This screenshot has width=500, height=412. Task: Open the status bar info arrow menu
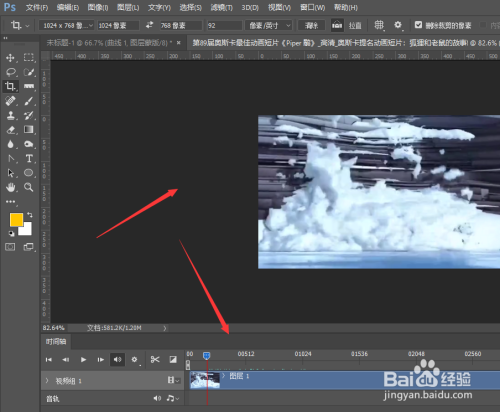pyautogui.click(x=165, y=328)
